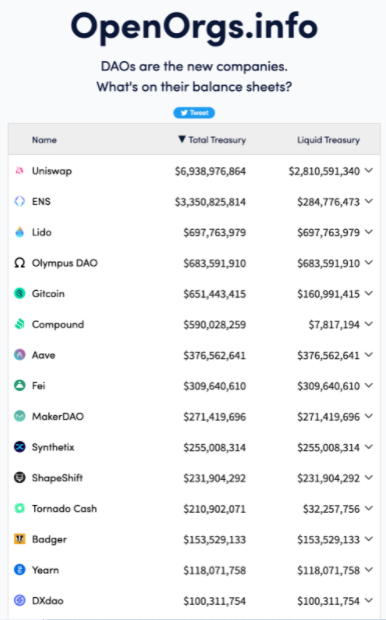Screen dimensions: 386x620
Task: Click the Gitcoin green logo icon
Action: tap(19, 293)
